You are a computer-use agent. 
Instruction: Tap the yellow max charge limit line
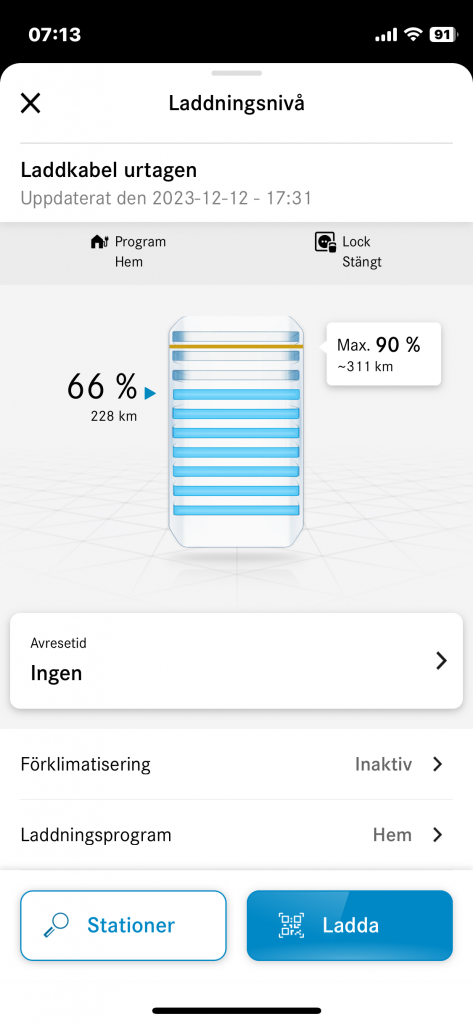tap(236, 346)
